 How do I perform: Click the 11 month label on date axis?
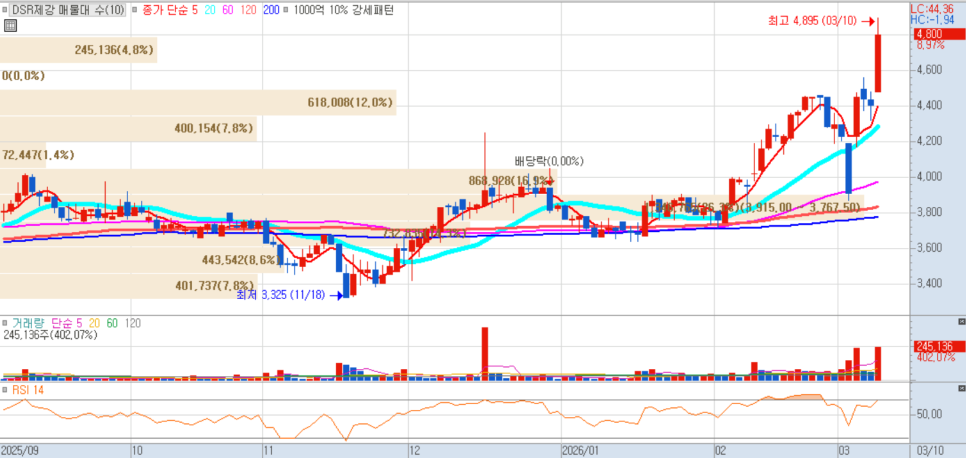pyautogui.click(x=270, y=450)
